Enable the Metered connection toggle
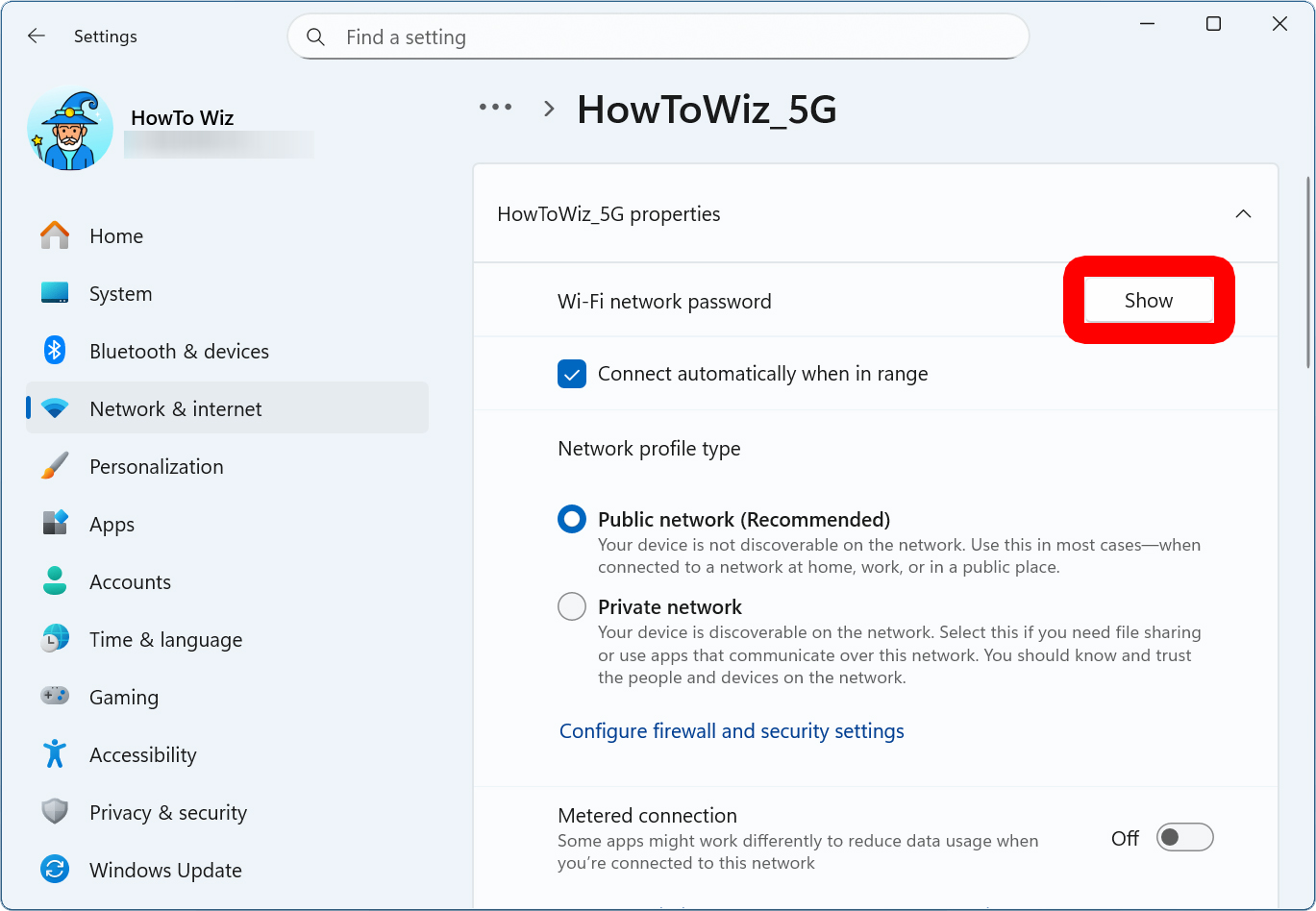Screen dimensions: 1316x911 1184,837
